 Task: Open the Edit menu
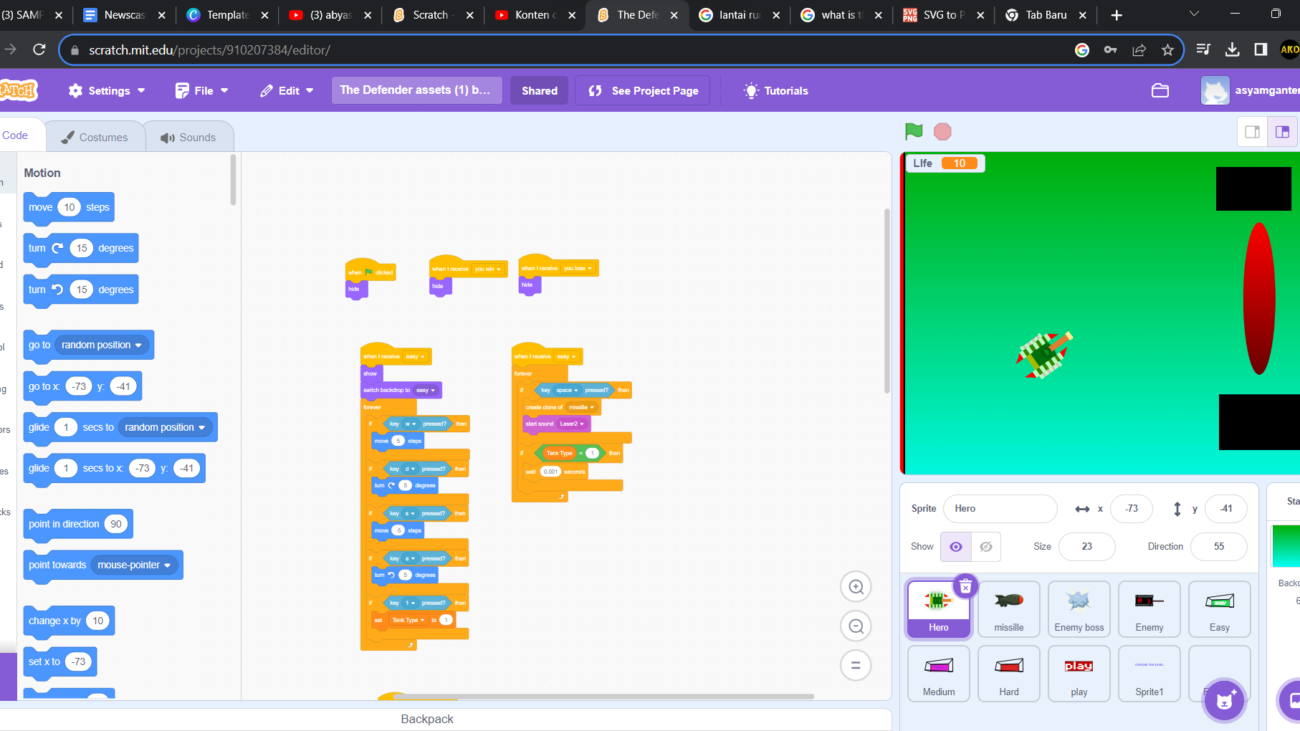click(x=287, y=90)
